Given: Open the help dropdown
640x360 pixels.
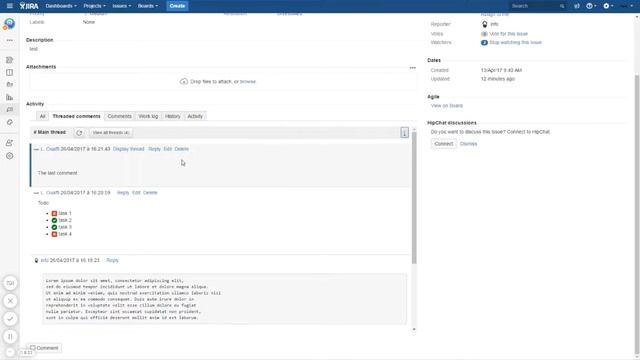Looking at the screenshot, I should [591, 6].
